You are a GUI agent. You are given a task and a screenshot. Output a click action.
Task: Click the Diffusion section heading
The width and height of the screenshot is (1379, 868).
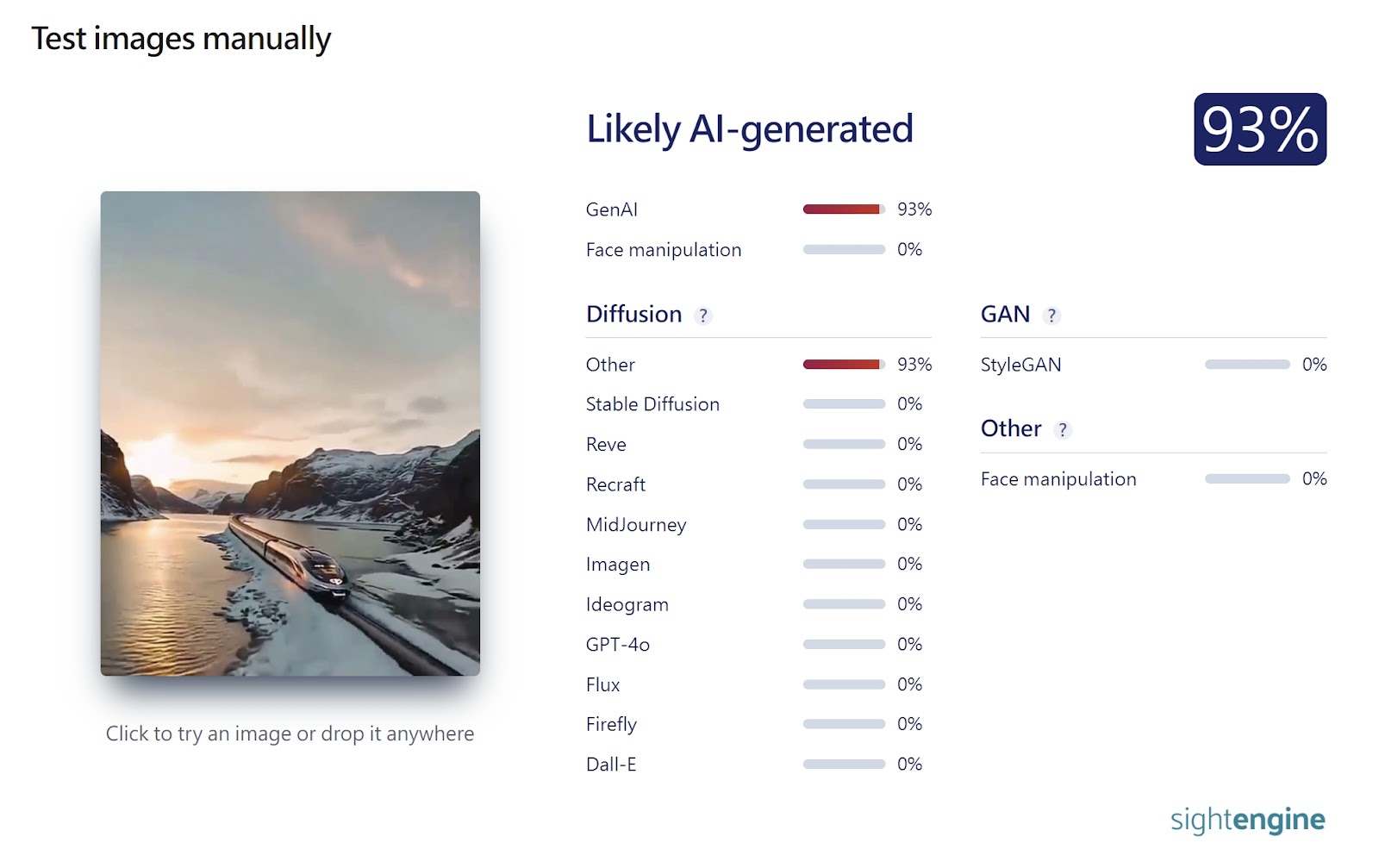[633, 315]
